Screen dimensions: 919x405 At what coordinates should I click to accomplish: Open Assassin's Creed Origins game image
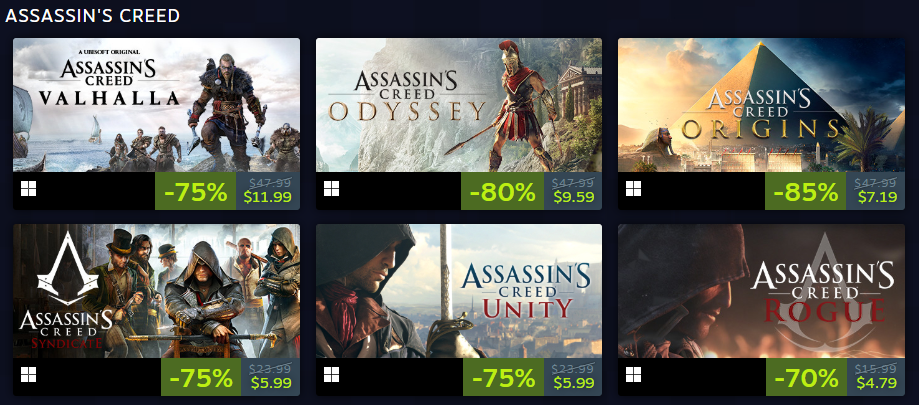tap(761, 105)
